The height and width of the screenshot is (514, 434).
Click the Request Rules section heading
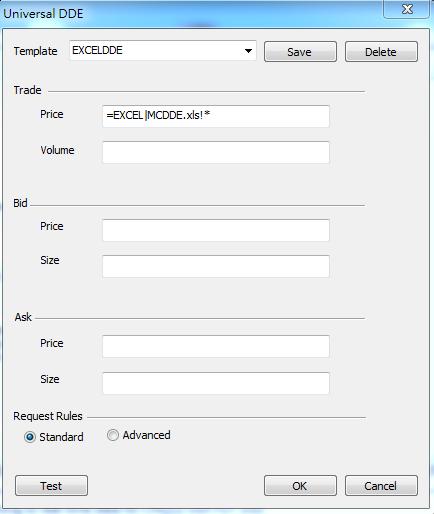click(48, 416)
